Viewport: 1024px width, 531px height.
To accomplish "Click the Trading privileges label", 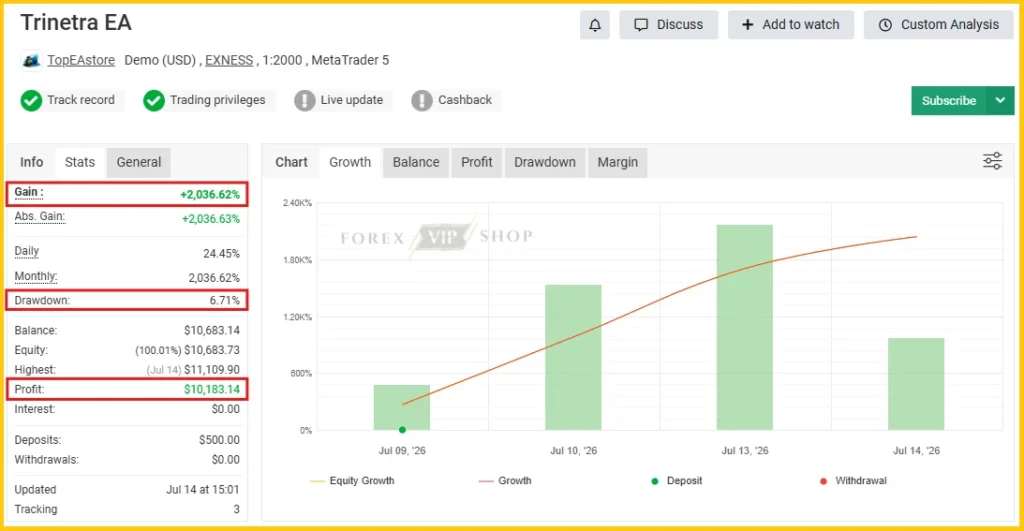I will coord(217,100).
